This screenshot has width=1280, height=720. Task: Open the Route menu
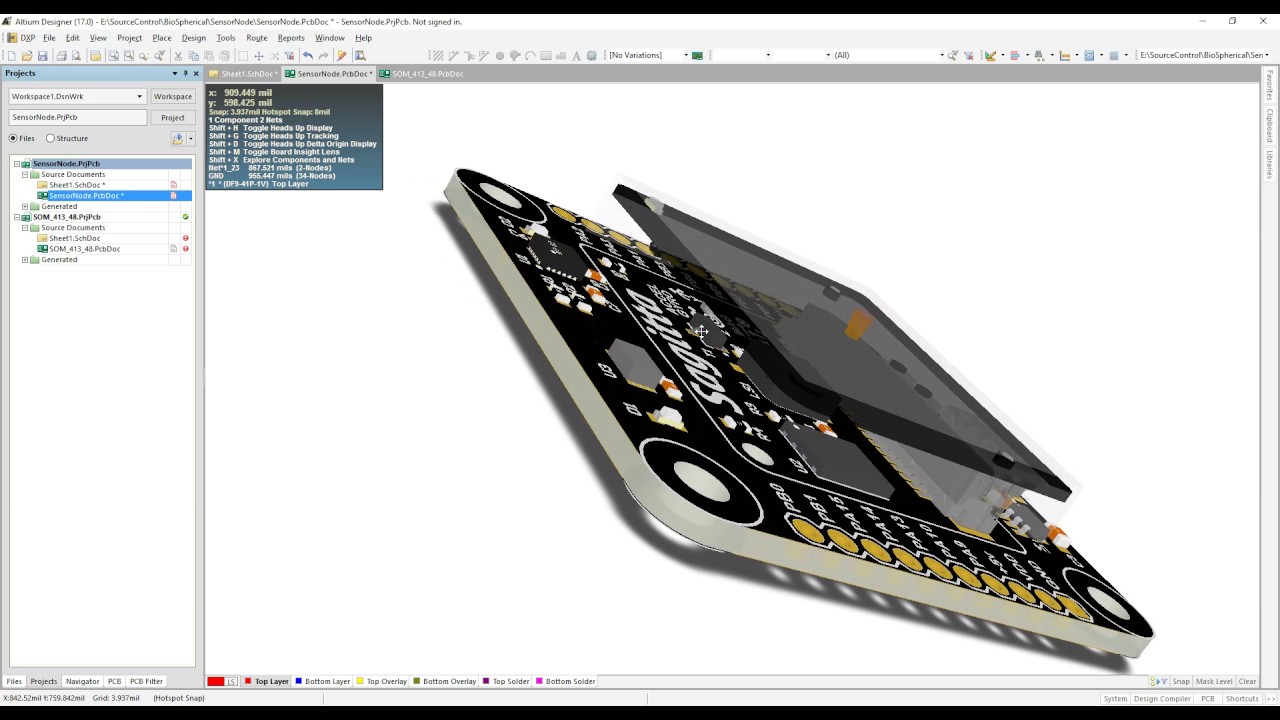(x=257, y=38)
